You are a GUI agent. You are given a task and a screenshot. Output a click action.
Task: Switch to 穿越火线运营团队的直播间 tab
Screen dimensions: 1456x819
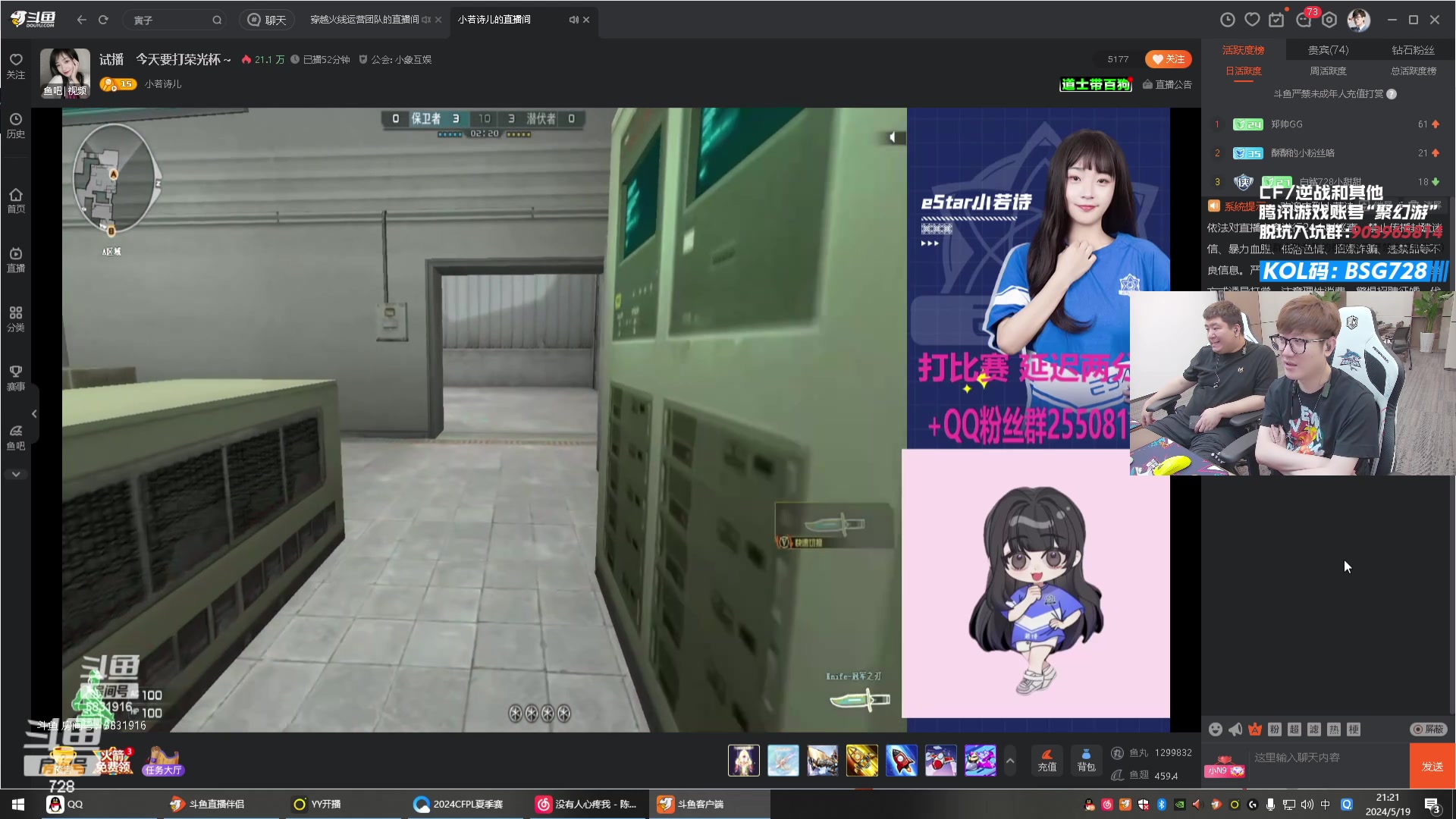point(364,20)
